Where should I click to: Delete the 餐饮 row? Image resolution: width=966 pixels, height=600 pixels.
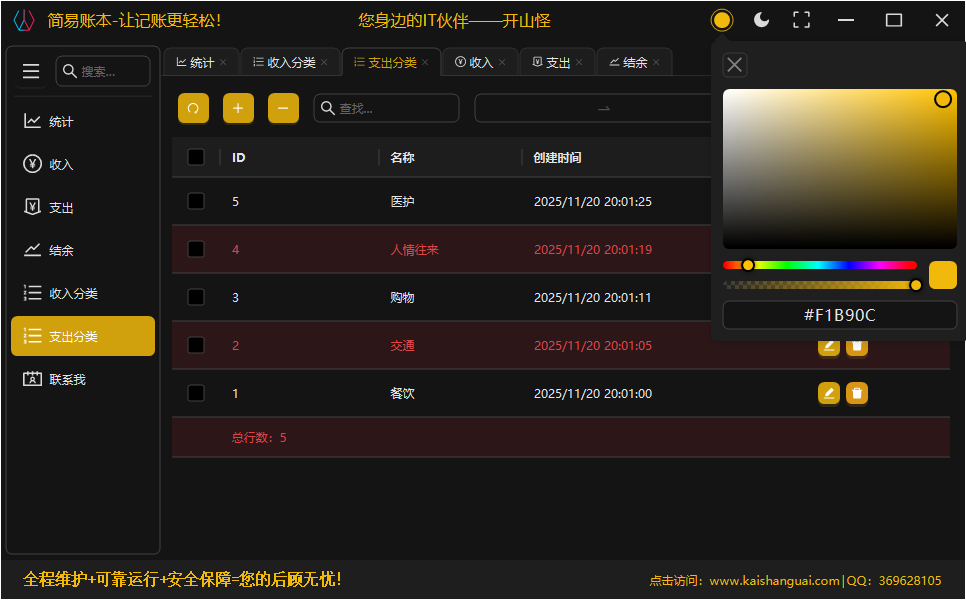[x=857, y=393]
